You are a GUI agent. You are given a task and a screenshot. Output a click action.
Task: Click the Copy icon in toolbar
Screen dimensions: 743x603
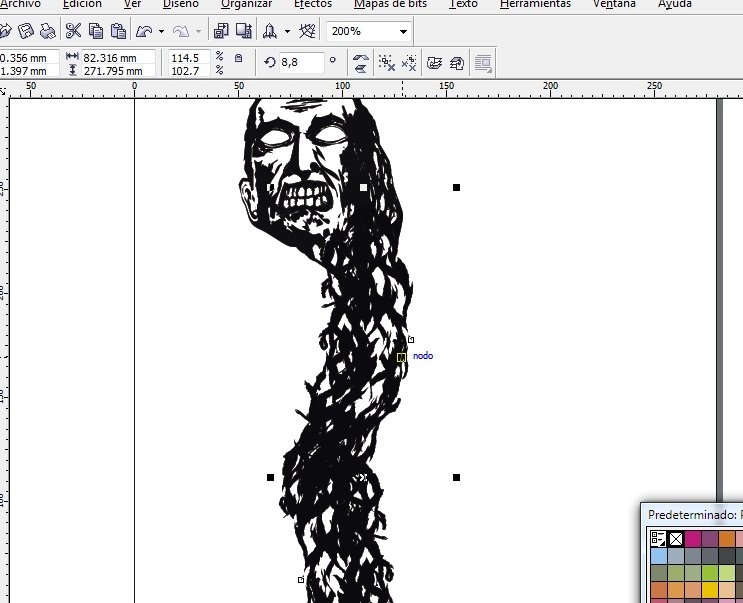(x=96, y=31)
